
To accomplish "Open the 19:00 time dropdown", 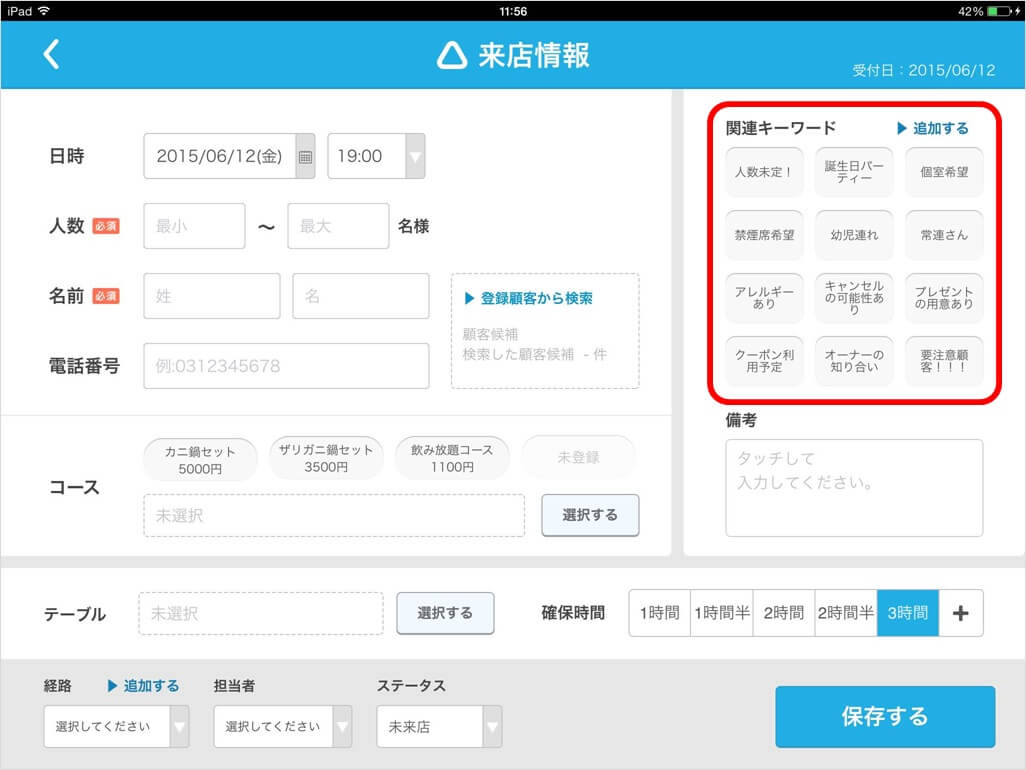I will click(x=376, y=156).
